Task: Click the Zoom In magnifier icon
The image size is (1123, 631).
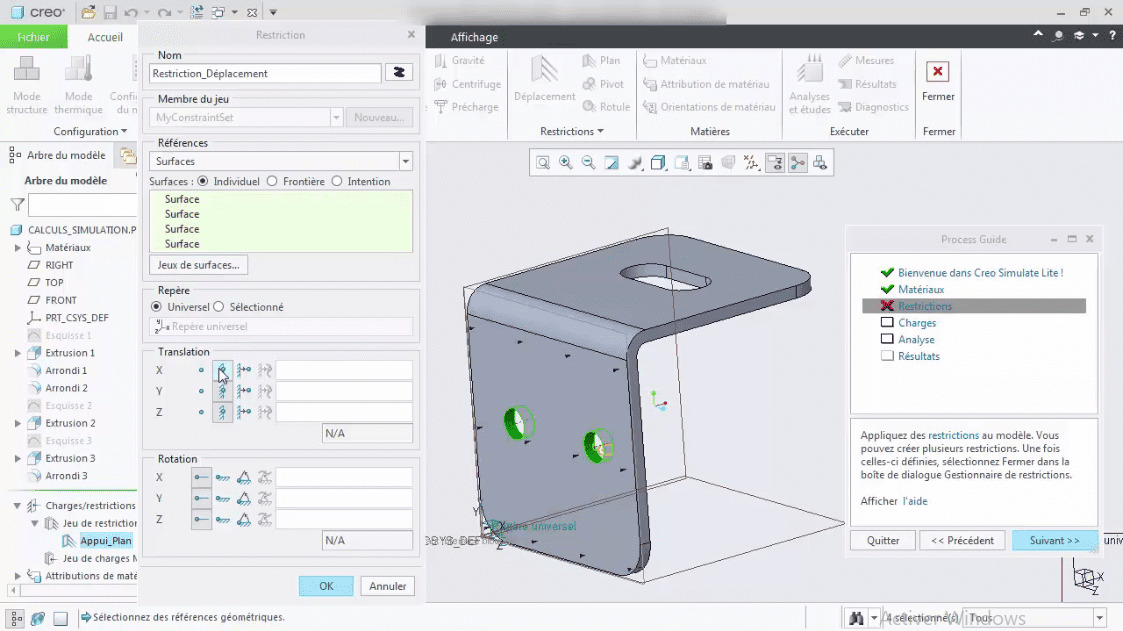Action: coord(566,162)
